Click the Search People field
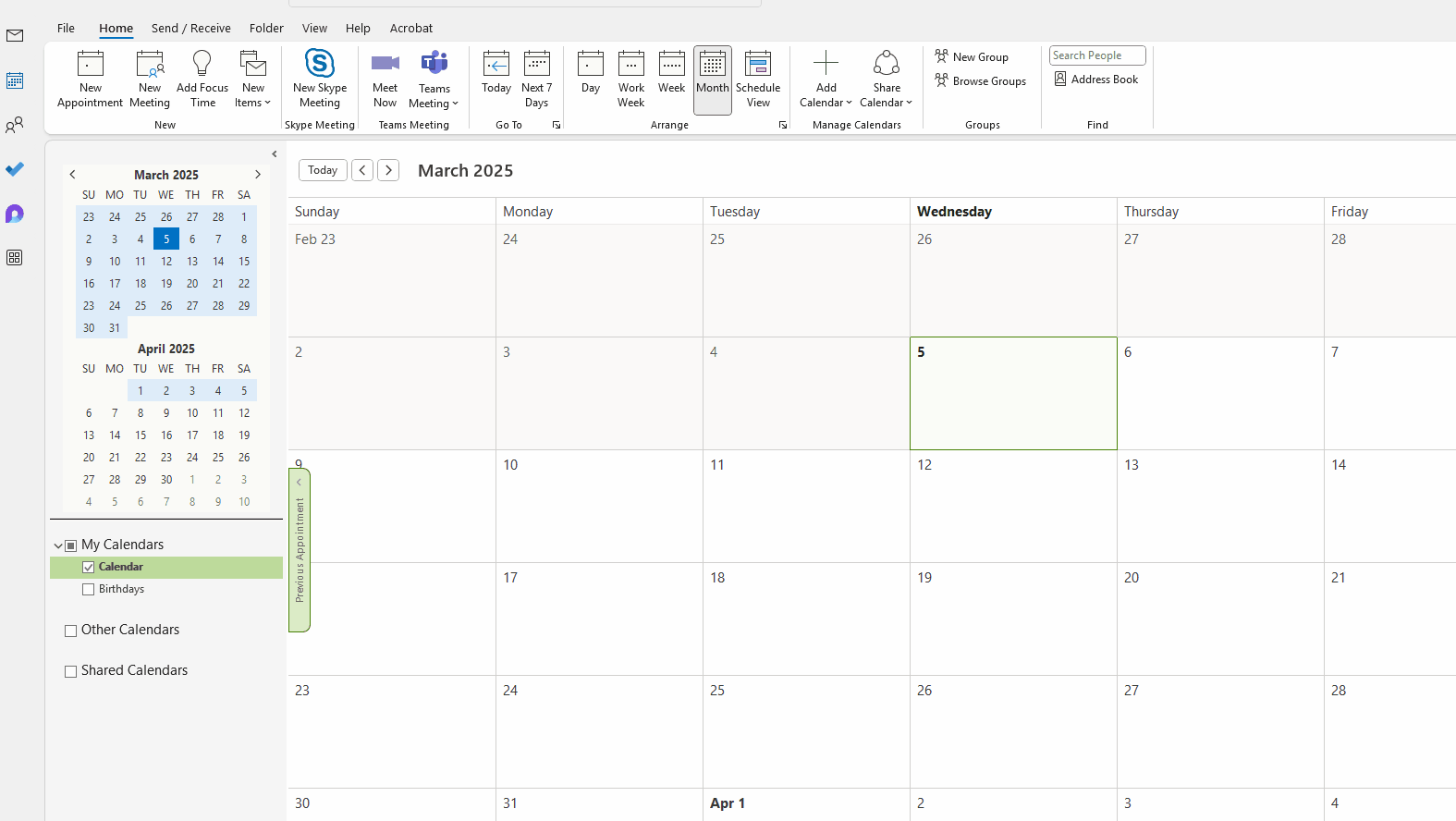Viewport: 1456px width, 821px height. point(1097,55)
